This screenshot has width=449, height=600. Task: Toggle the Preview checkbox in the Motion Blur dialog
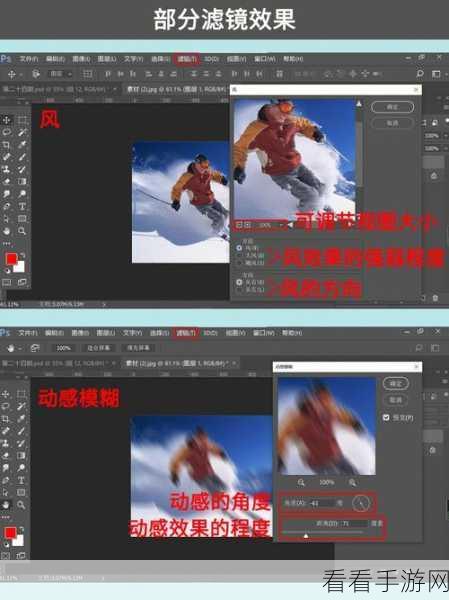pyautogui.click(x=386, y=417)
